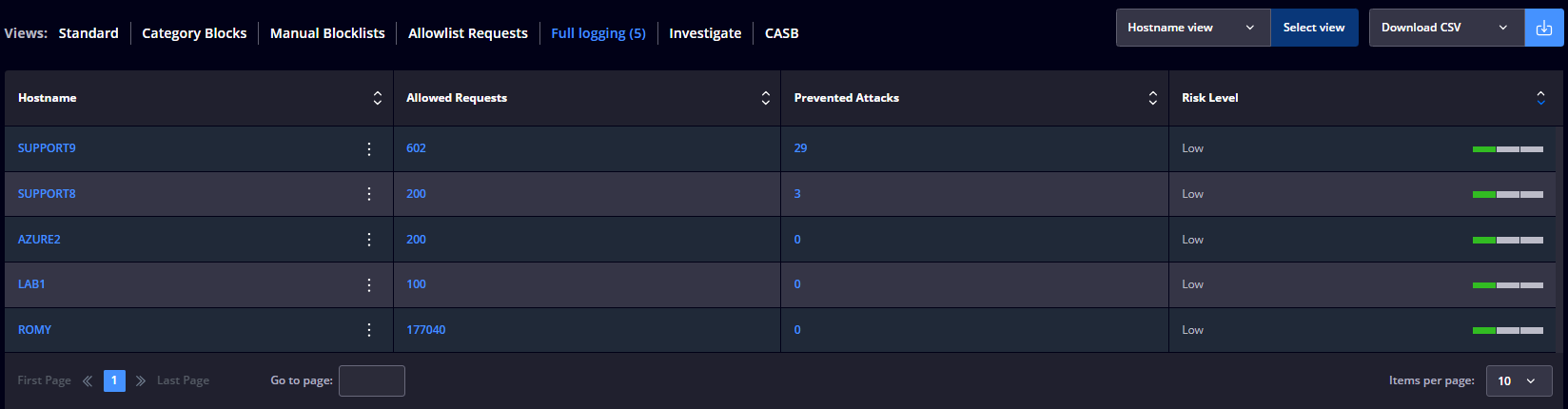
Task: Expand the Download CSV dropdown
Action: pyautogui.click(x=1446, y=28)
